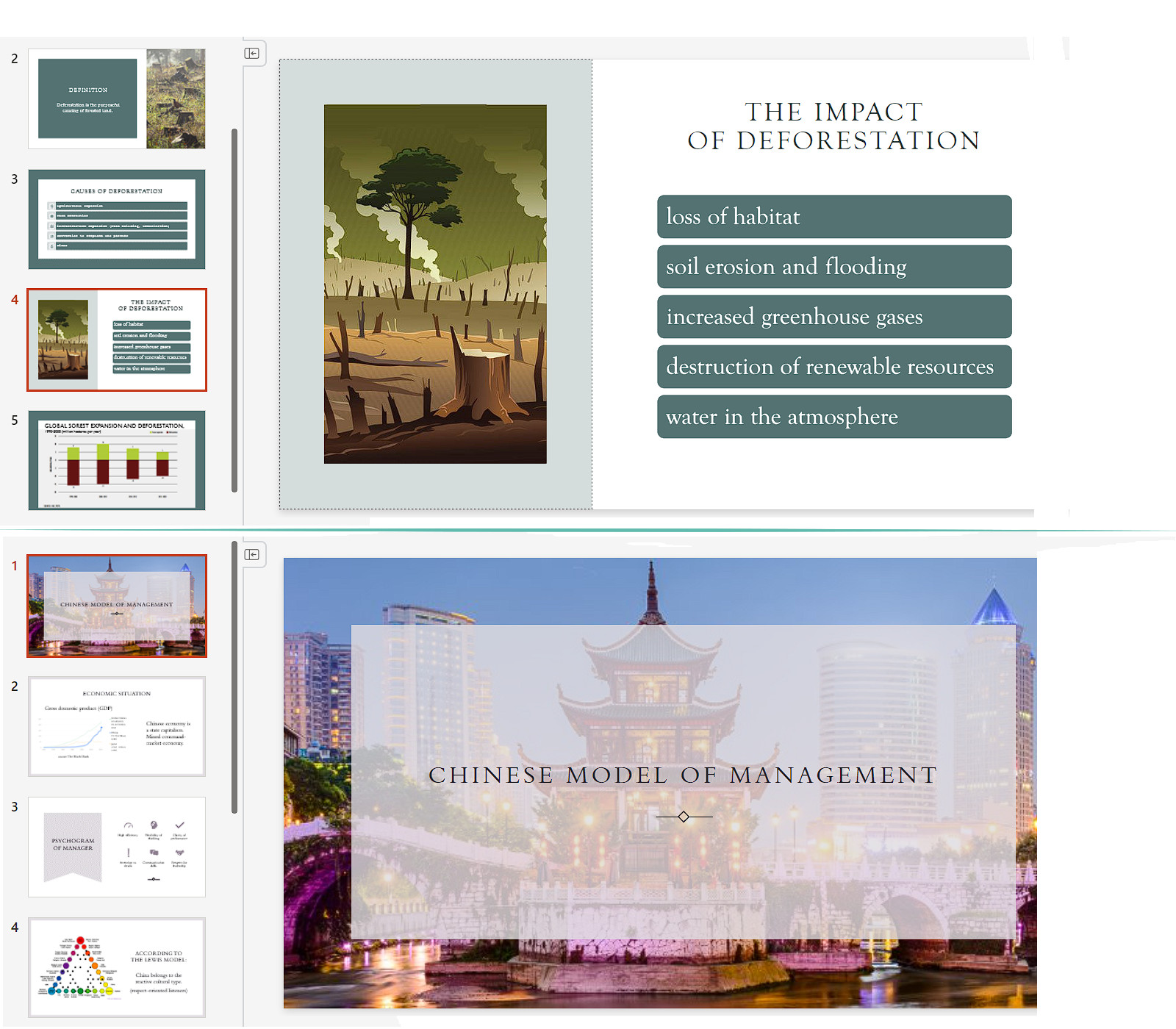This screenshot has width=1176, height=1029.
Task: Select the Causes of Deforestation slide thumbnail
Action: coord(117,219)
